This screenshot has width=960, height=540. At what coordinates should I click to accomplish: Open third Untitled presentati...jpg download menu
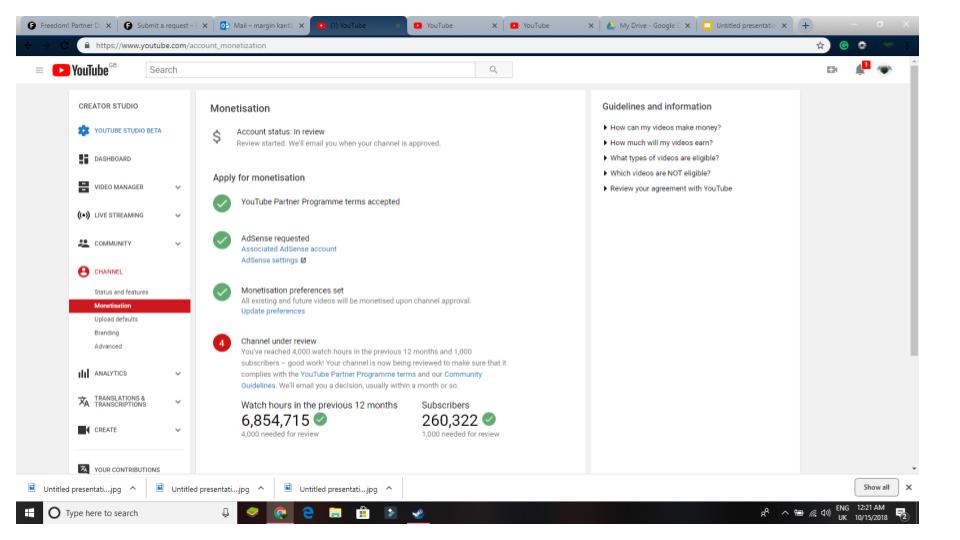(389, 489)
